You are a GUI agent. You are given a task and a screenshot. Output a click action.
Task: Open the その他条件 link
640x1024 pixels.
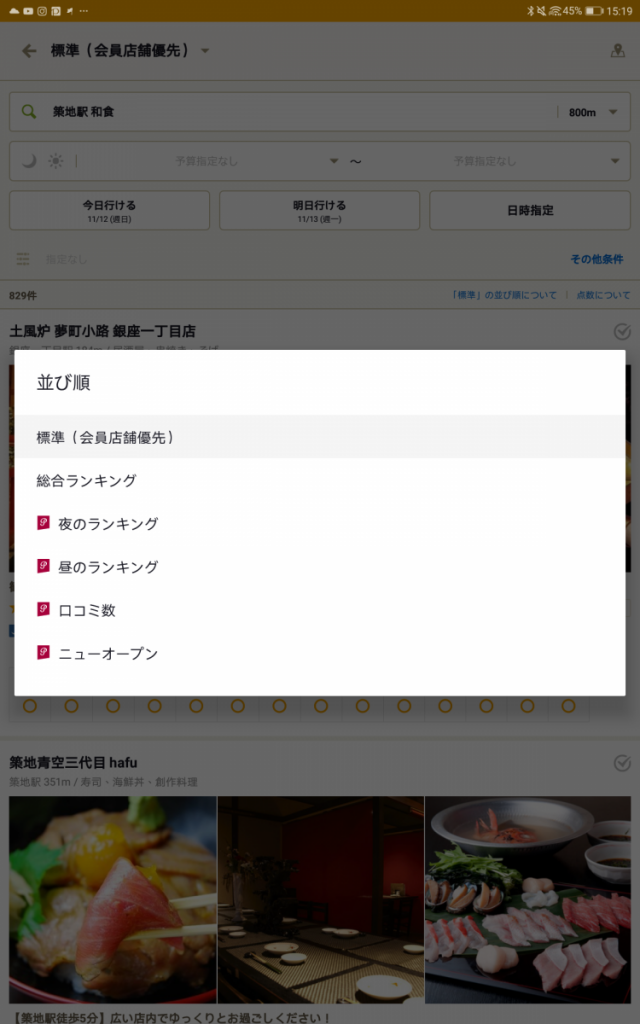point(596,259)
